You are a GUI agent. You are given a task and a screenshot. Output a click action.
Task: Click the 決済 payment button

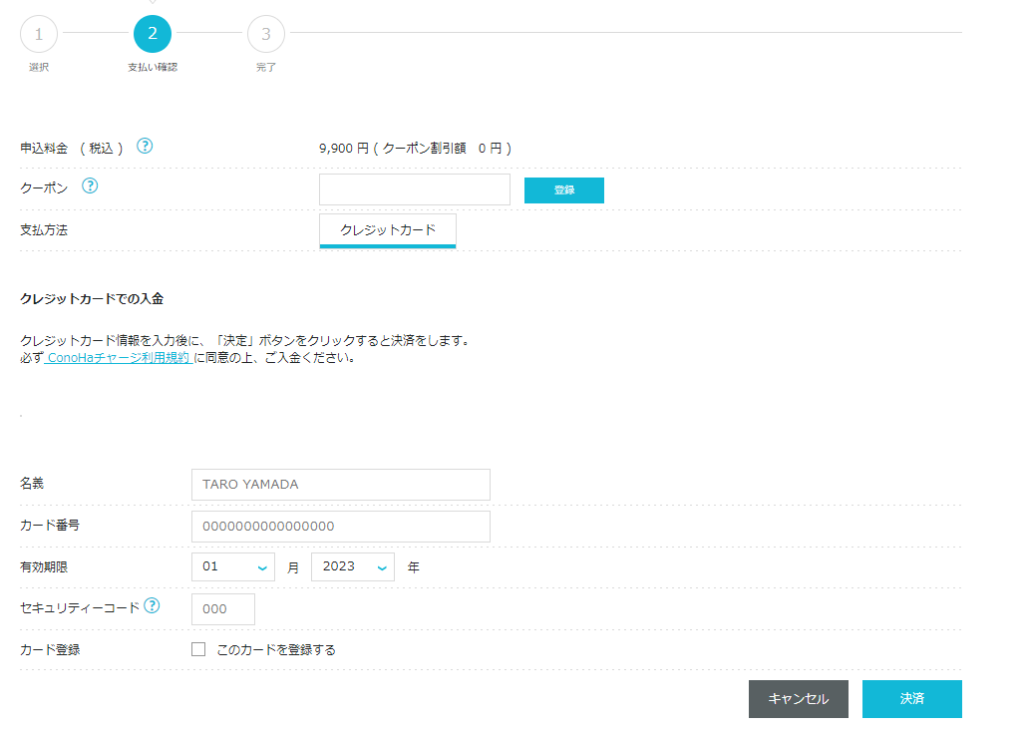(x=911, y=699)
